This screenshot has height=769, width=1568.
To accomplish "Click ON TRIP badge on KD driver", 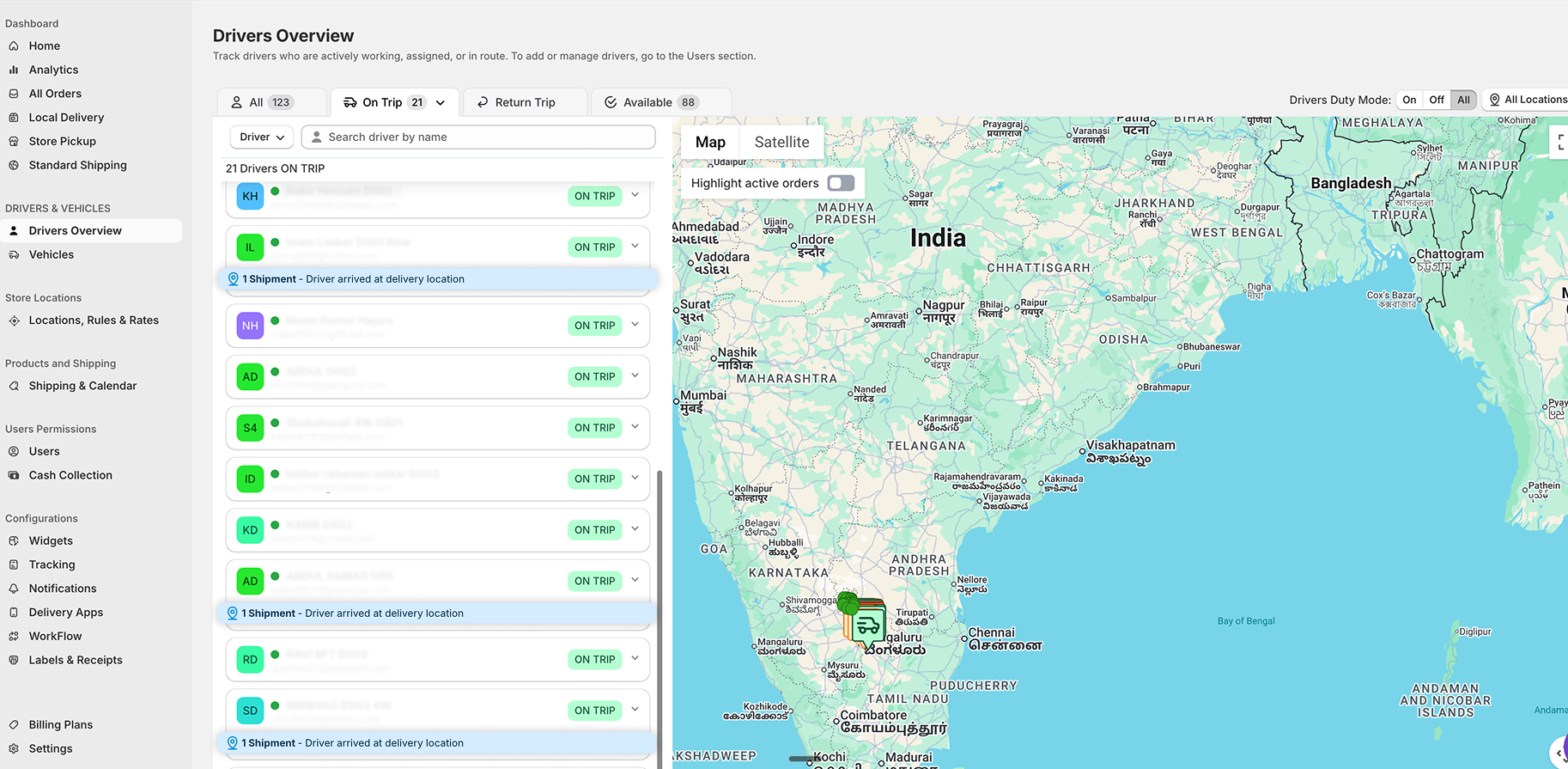I will coord(594,530).
